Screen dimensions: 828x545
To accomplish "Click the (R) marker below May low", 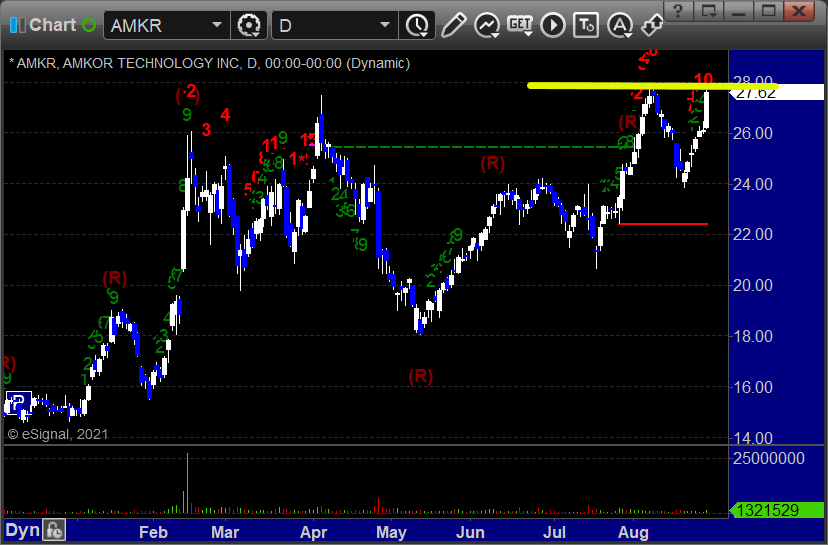I will (x=421, y=376).
